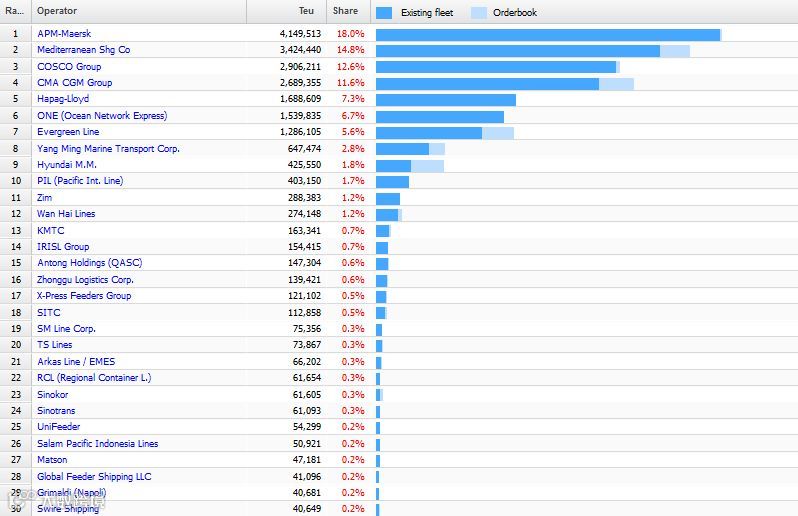Viewport: 798px width, 516px height.
Task: Select Teu value 1,539,835
Action: pos(300,116)
